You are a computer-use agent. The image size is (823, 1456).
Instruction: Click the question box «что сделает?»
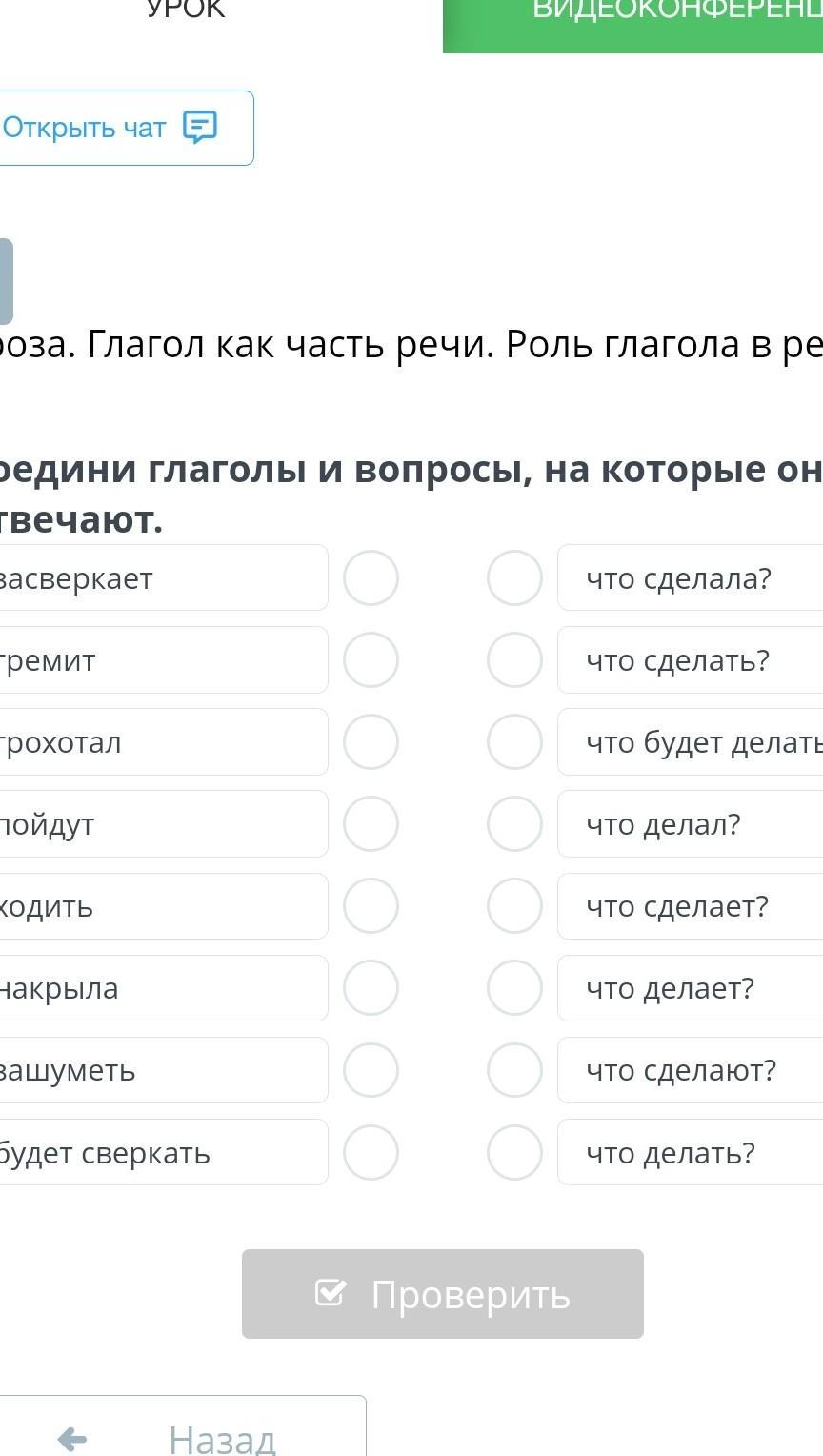691,906
